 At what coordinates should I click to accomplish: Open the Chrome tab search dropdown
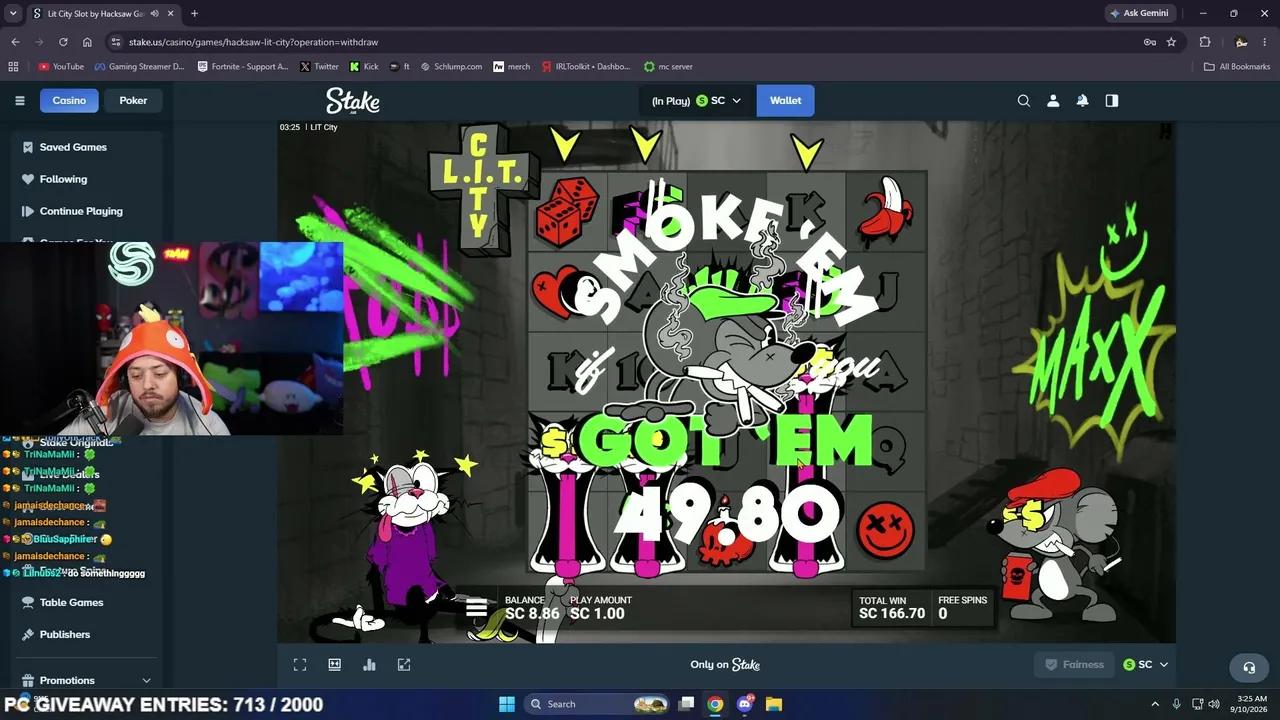(x=13, y=13)
